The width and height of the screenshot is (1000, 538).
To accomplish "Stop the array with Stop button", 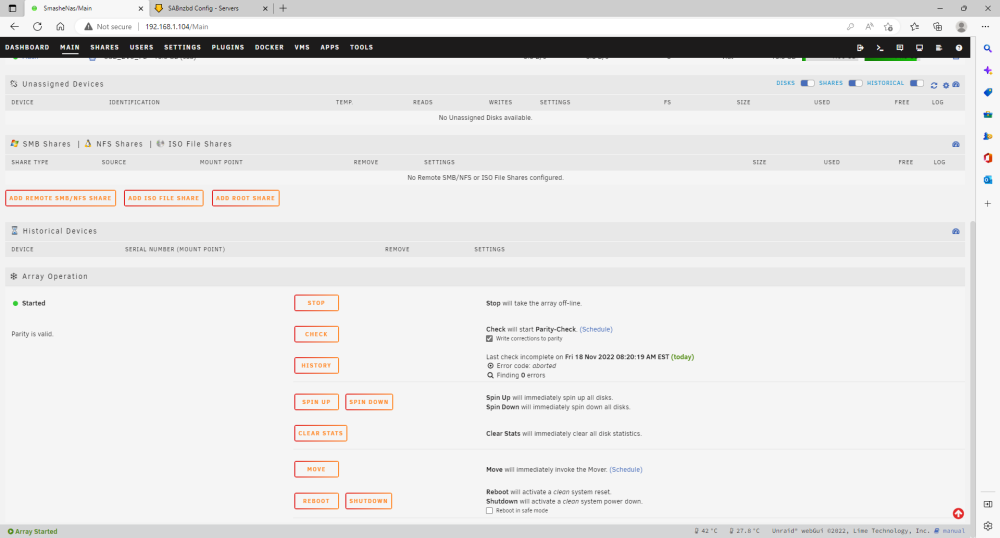I will pos(316,303).
